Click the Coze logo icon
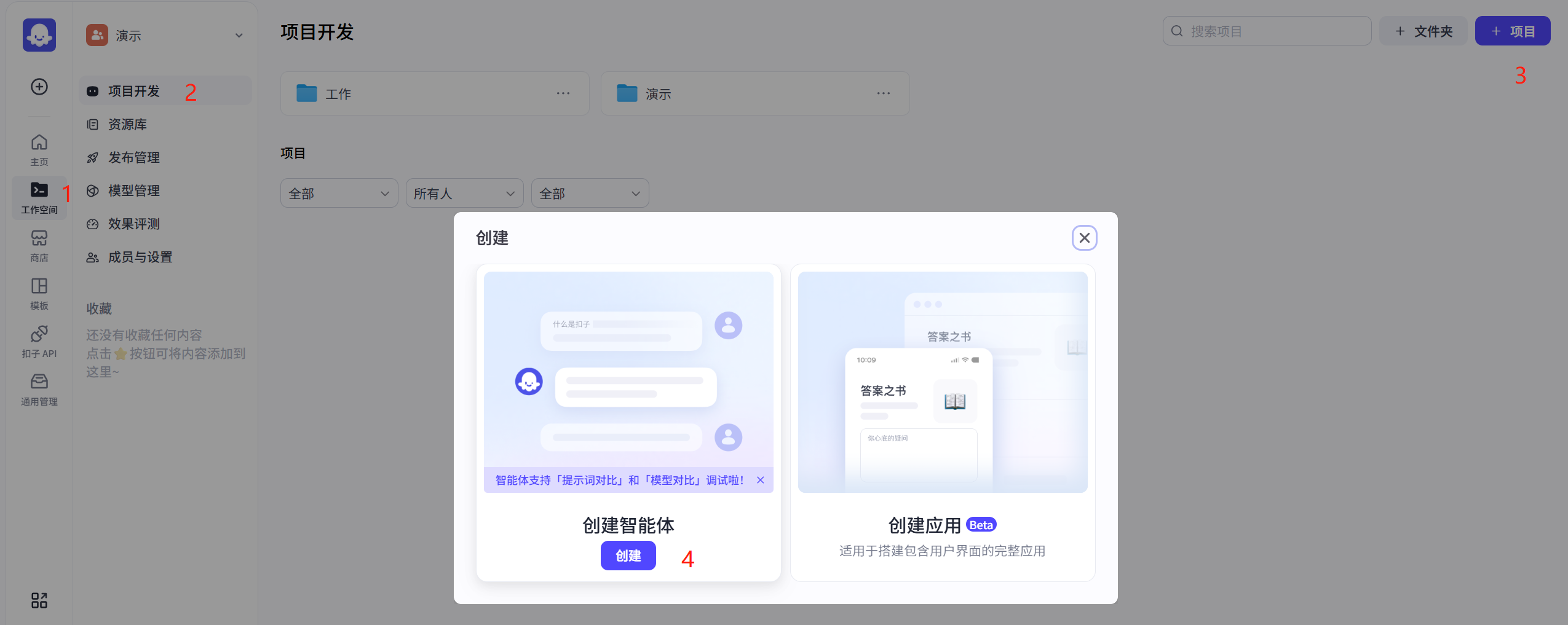Image resolution: width=1568 pixels, height=625 pixels. pyautogui.click(x=39, y=35)
